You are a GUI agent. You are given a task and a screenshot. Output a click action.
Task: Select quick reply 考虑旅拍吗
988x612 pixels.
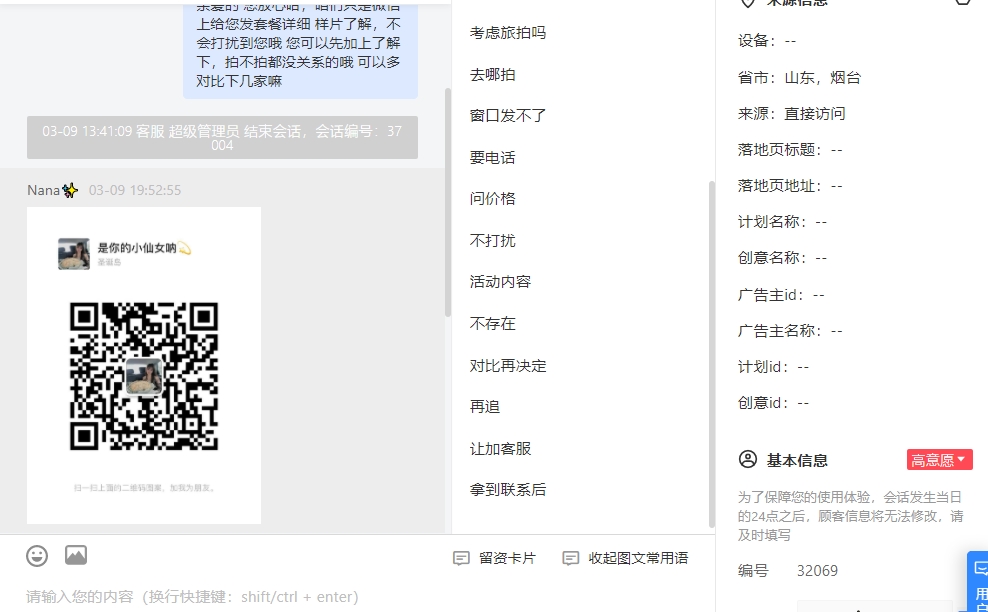pos(508,33)
